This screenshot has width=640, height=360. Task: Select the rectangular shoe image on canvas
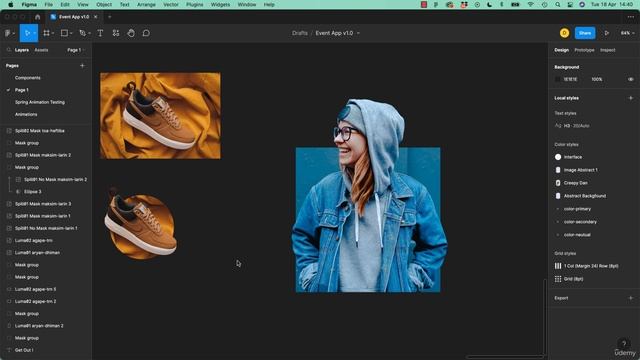click(x=160, y=116)
